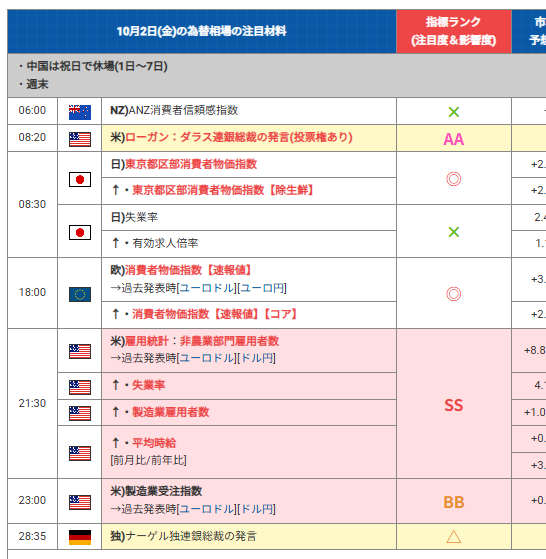Select NZ)ANZ消費者信頼感指数 text
Image resolution: width=546 pixels, height=559 pixels.
[x=174, y=110]
